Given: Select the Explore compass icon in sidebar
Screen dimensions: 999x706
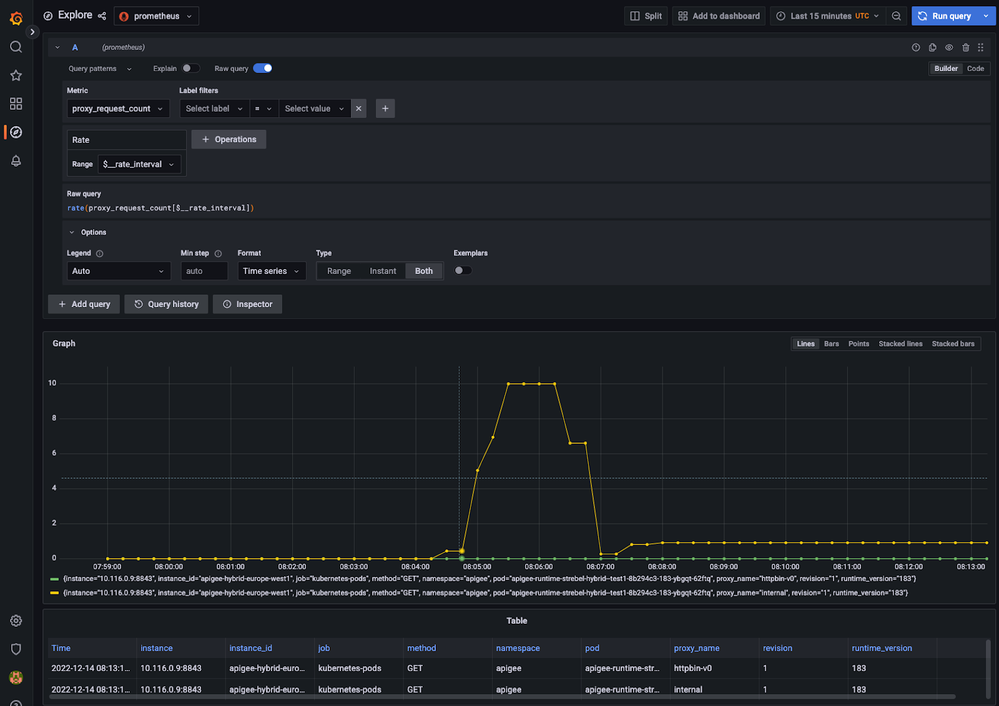Looking at the screenshot, I should point(16,132).
